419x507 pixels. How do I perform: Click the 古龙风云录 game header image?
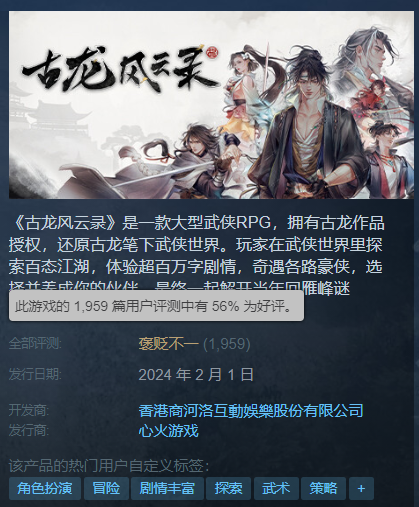click(x=211, y=105)
